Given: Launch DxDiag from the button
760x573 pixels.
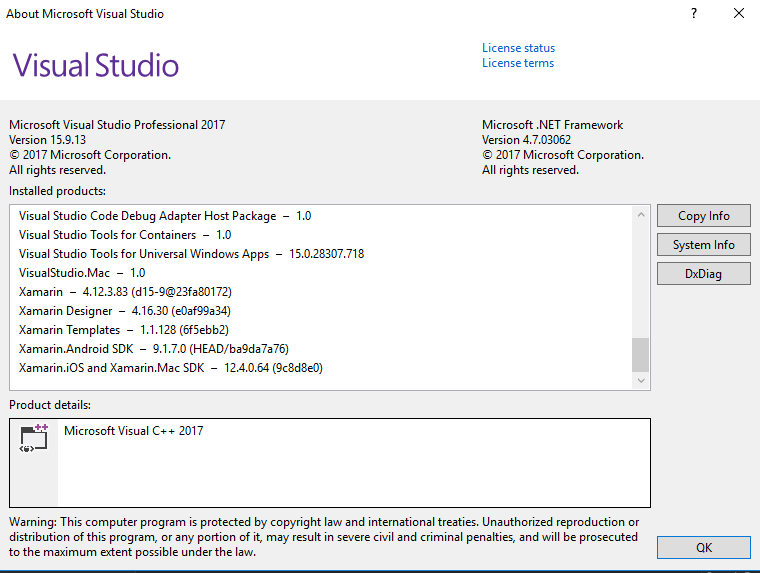Looking at the screenshot, I should [703, 274].
